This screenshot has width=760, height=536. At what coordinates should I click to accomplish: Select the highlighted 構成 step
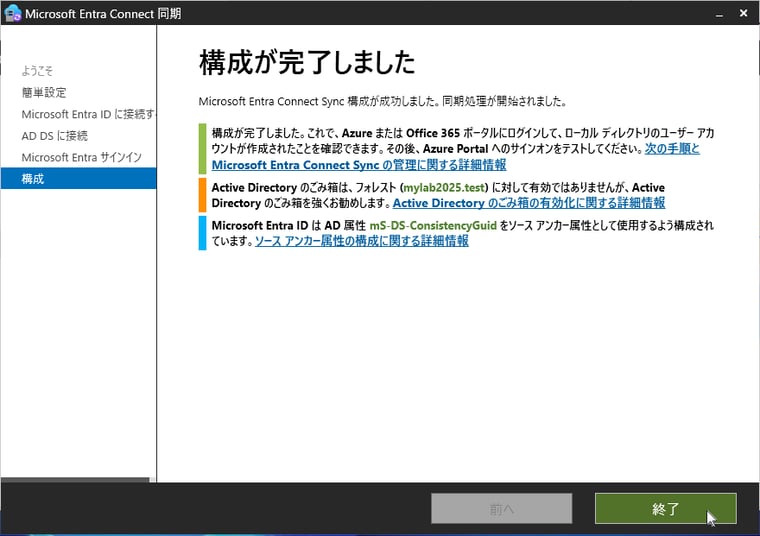(79, 178)
